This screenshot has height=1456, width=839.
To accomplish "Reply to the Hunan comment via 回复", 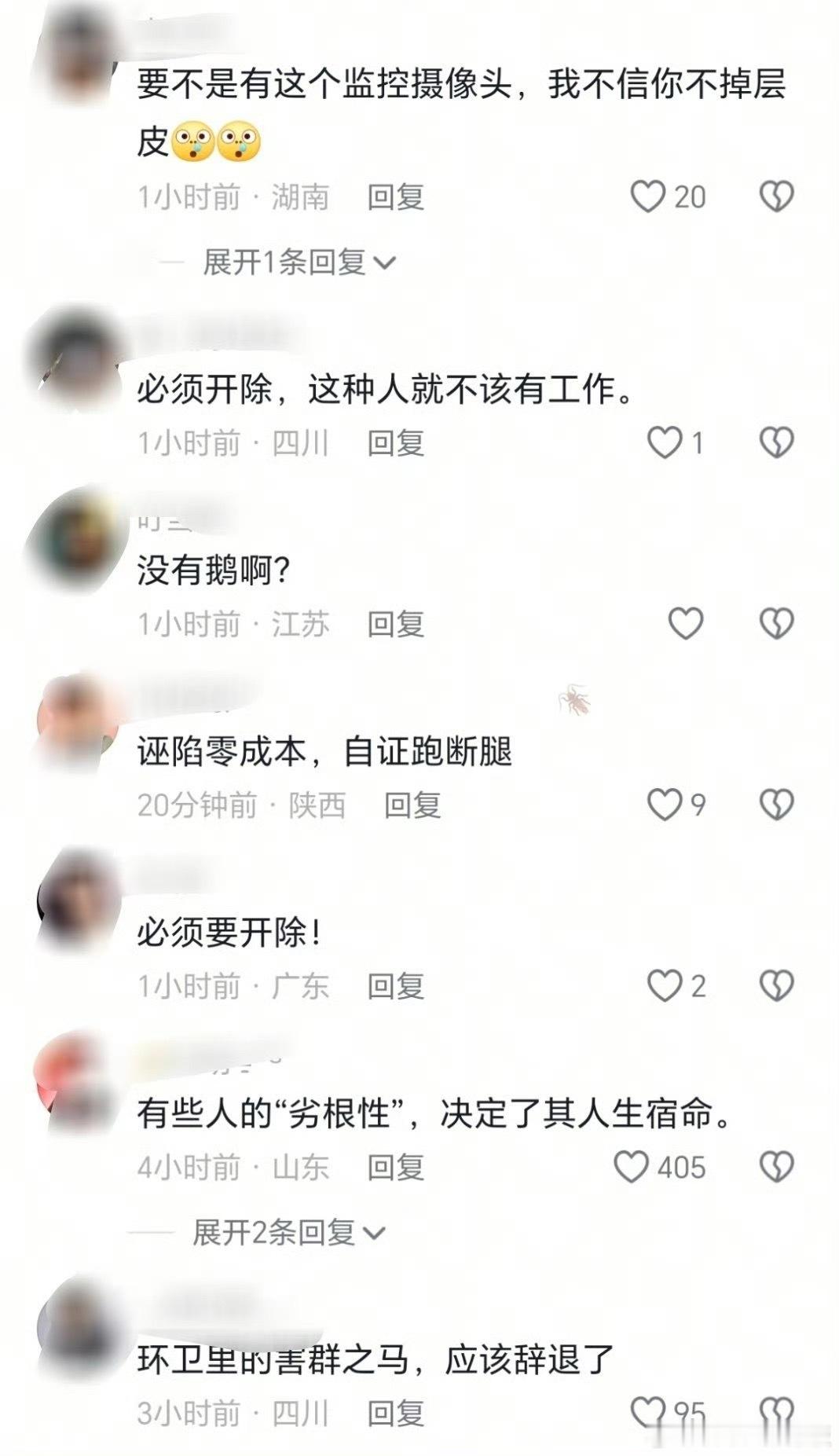I will tap(396, 197).
